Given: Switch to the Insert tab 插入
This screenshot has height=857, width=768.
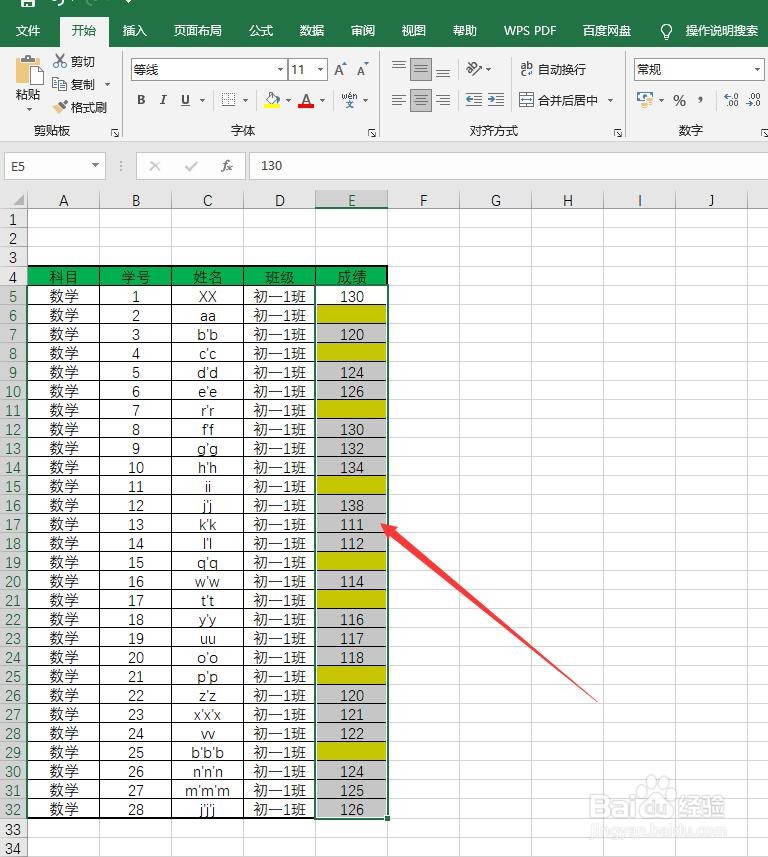Looking at the screenshot, I should click(x=134, y=31).
